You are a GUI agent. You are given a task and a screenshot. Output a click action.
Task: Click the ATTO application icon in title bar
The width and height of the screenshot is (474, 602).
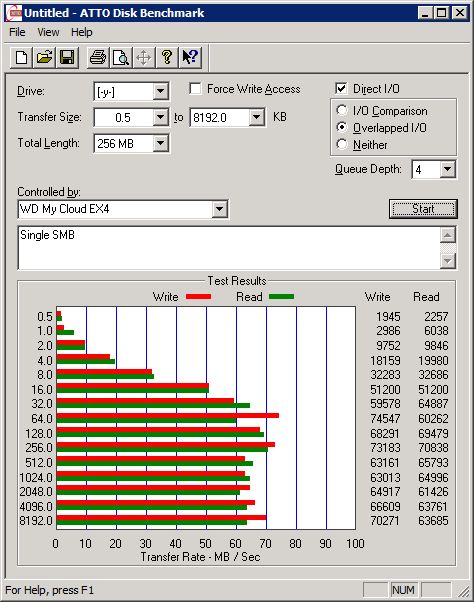[x=15, y=13]
